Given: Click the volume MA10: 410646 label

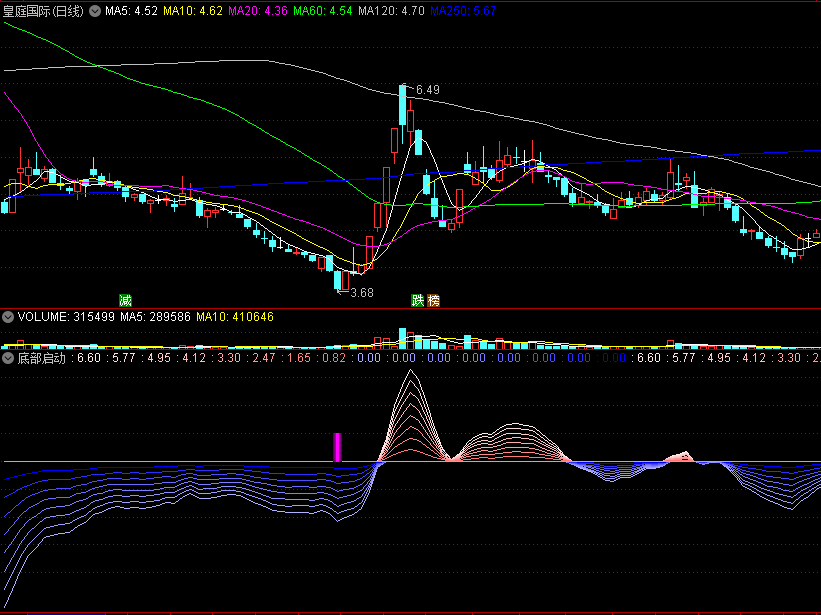Looking at the screenshot, I should [235, 317].
